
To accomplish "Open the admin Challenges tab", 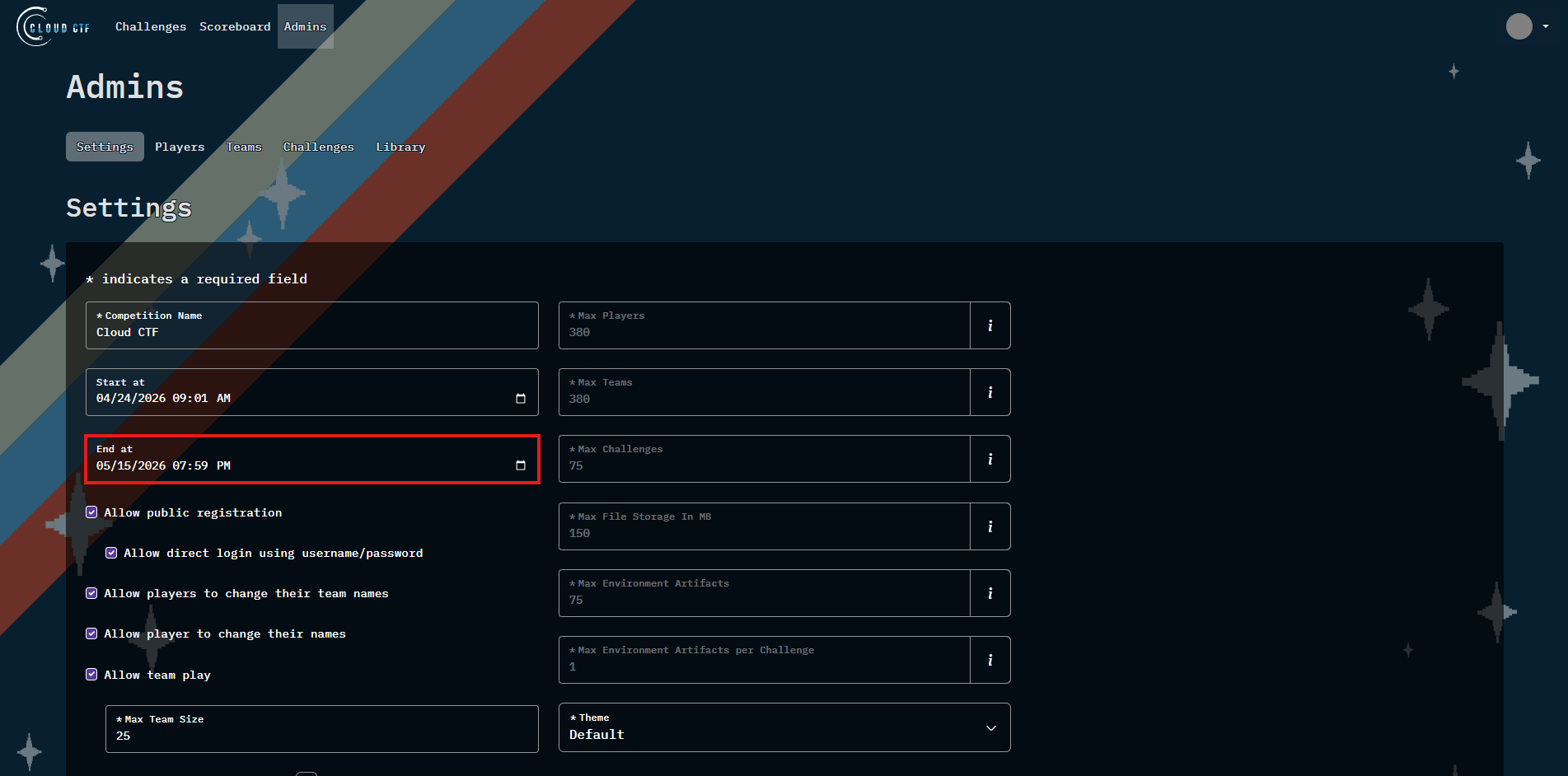I will coord(319,147).
